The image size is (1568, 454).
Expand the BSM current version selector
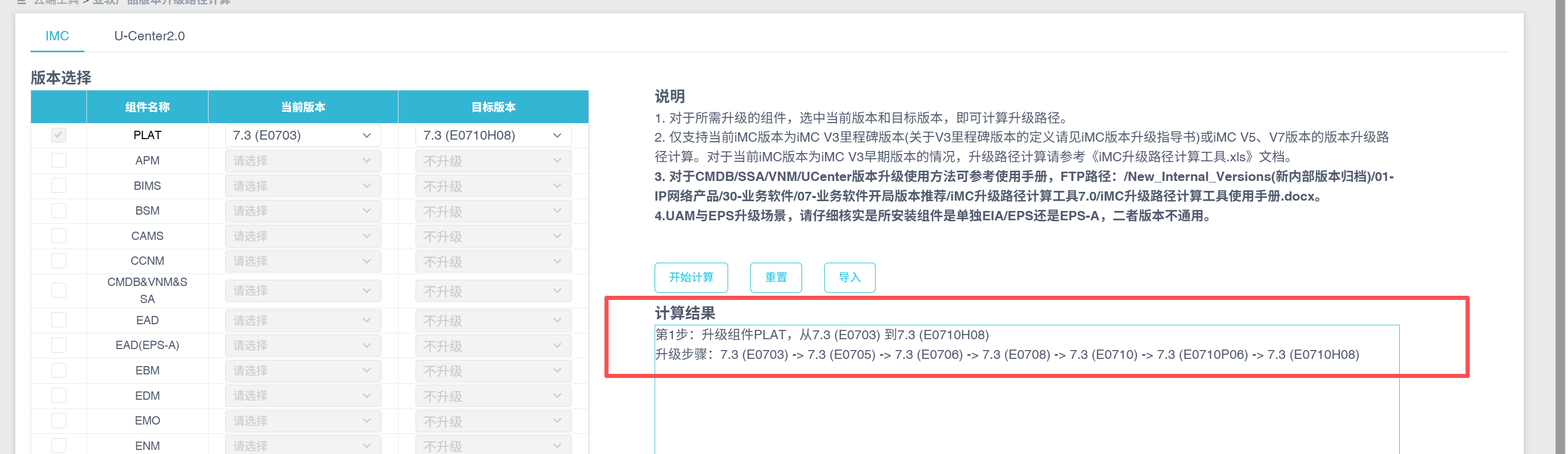(x=303, y=211)
